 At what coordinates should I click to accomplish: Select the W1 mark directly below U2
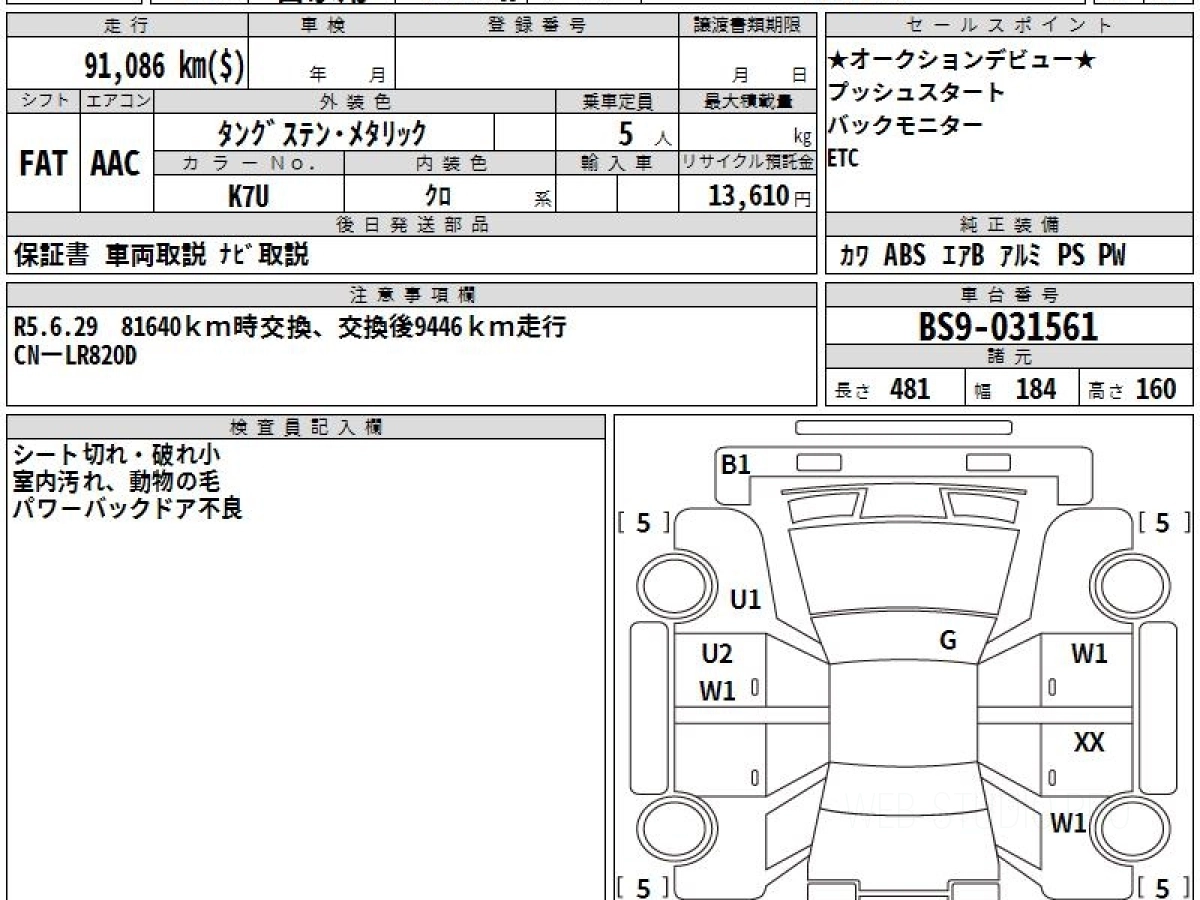[x=717, y=690]
